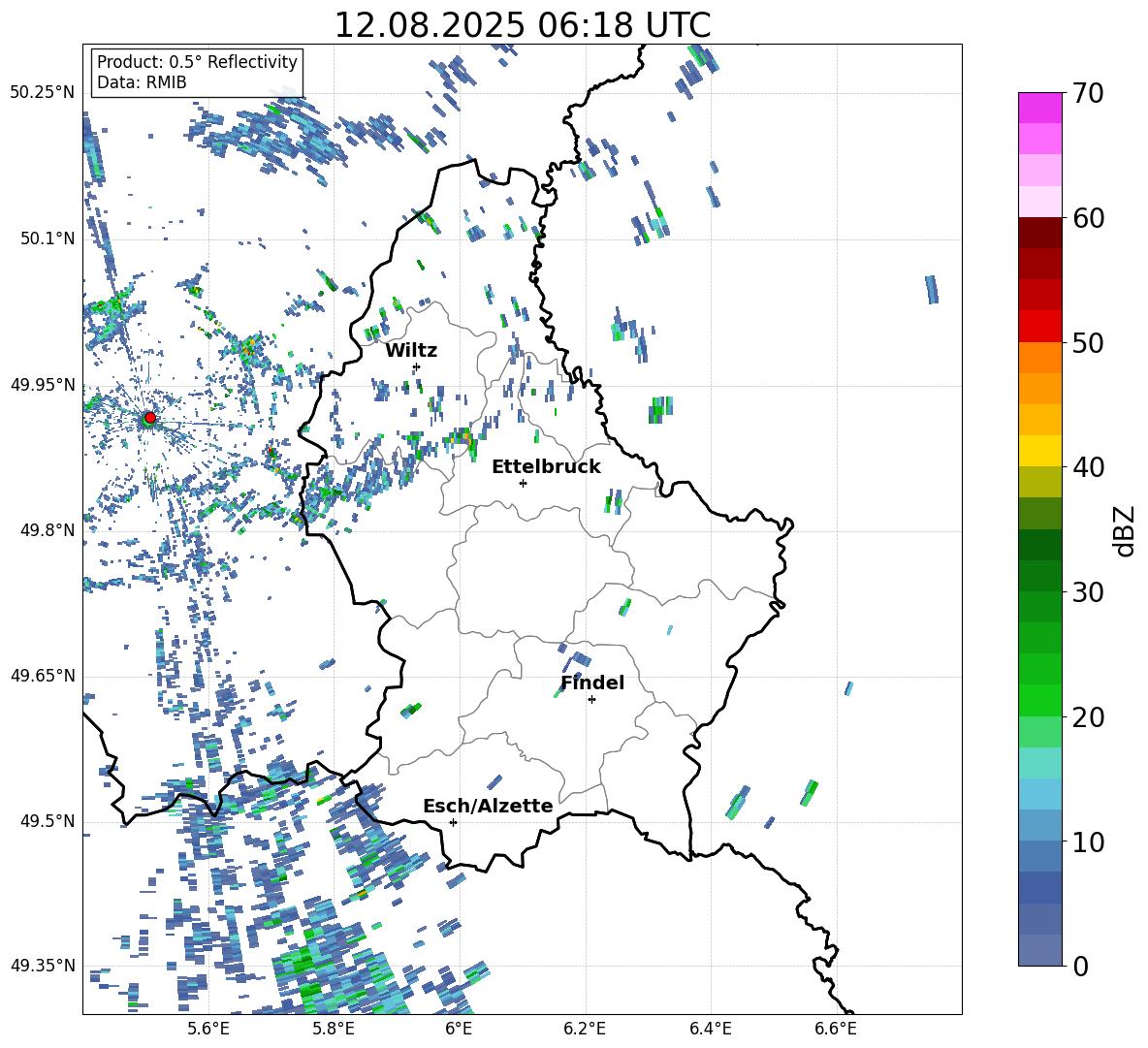This screenshot has width=1148, height=1048.
Task: Click the 'dBZ' colorbar label
Action: [x=1124, y=530]
